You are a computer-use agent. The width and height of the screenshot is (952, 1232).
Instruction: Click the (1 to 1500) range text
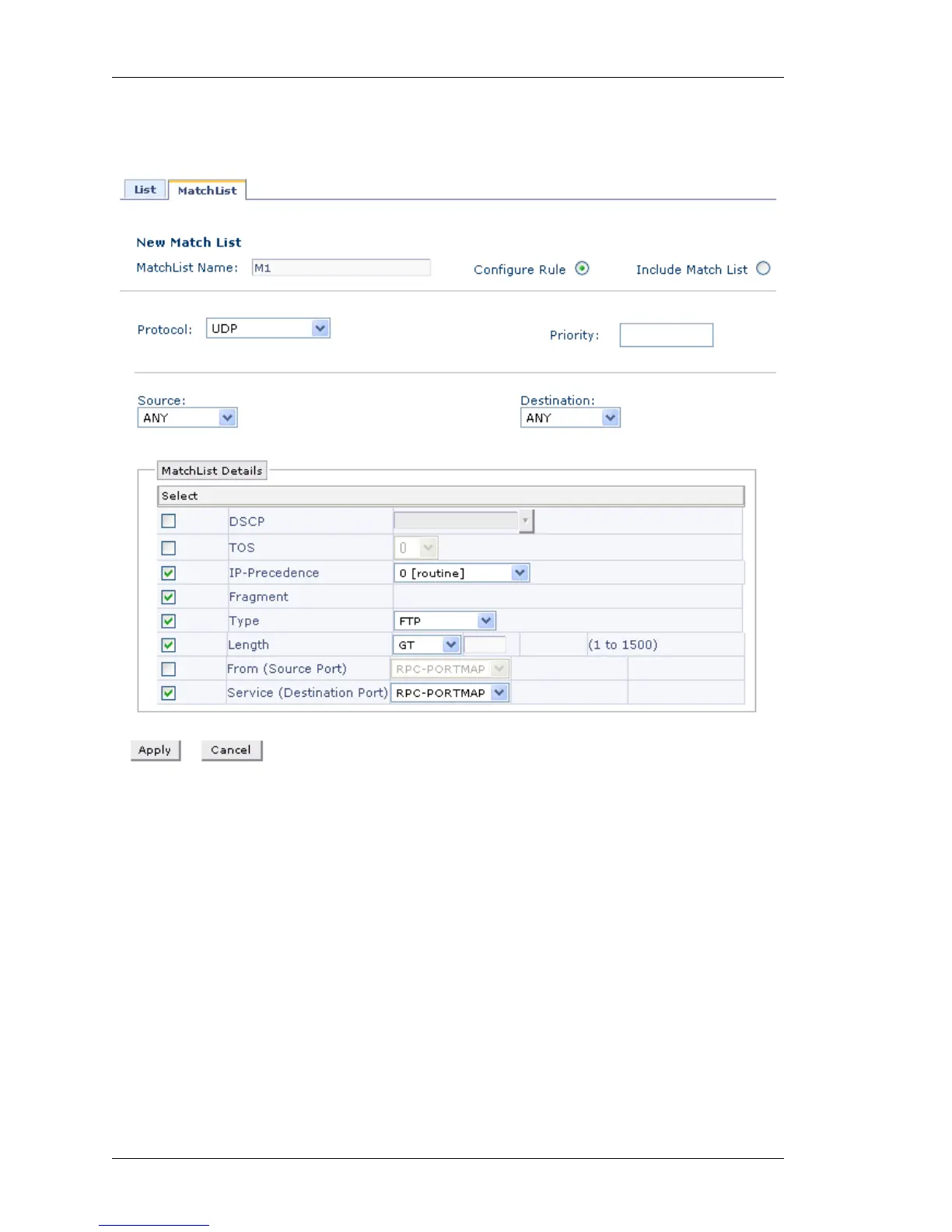pos(622,645)
